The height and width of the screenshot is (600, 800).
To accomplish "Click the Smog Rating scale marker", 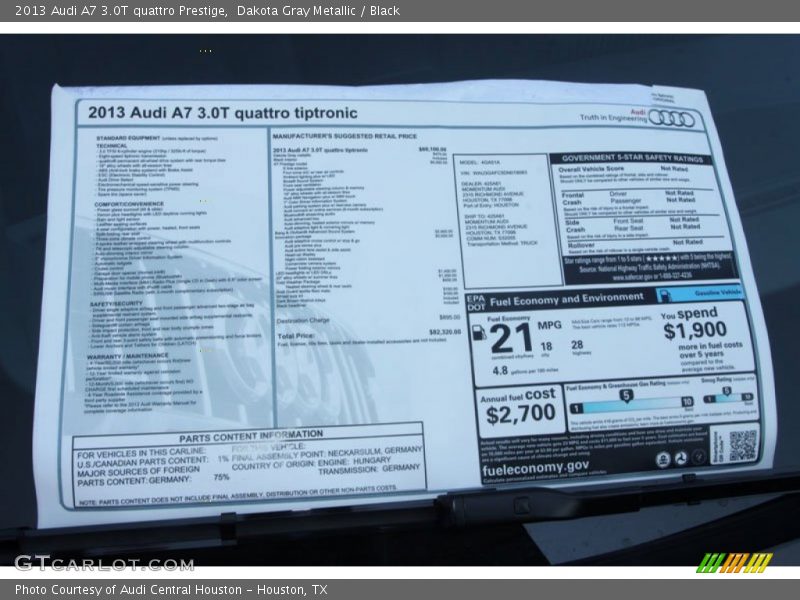I will pos(727,391).
